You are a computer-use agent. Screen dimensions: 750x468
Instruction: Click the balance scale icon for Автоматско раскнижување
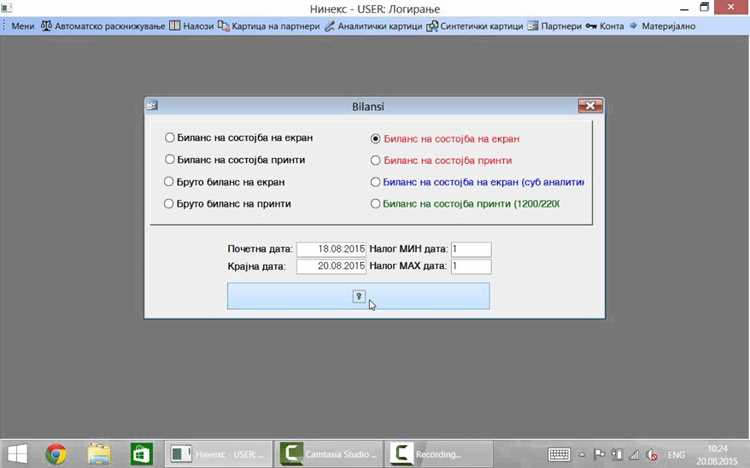point(46,26)
